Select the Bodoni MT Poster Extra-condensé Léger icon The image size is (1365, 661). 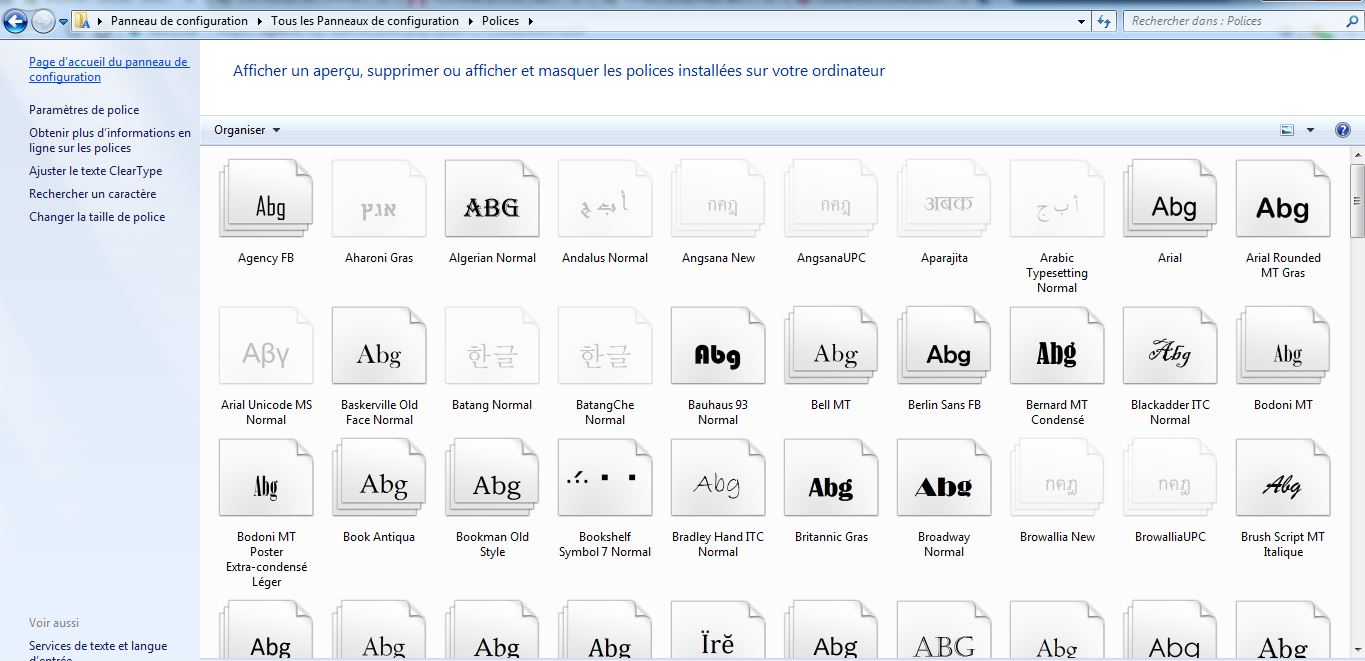pos(266,478)
